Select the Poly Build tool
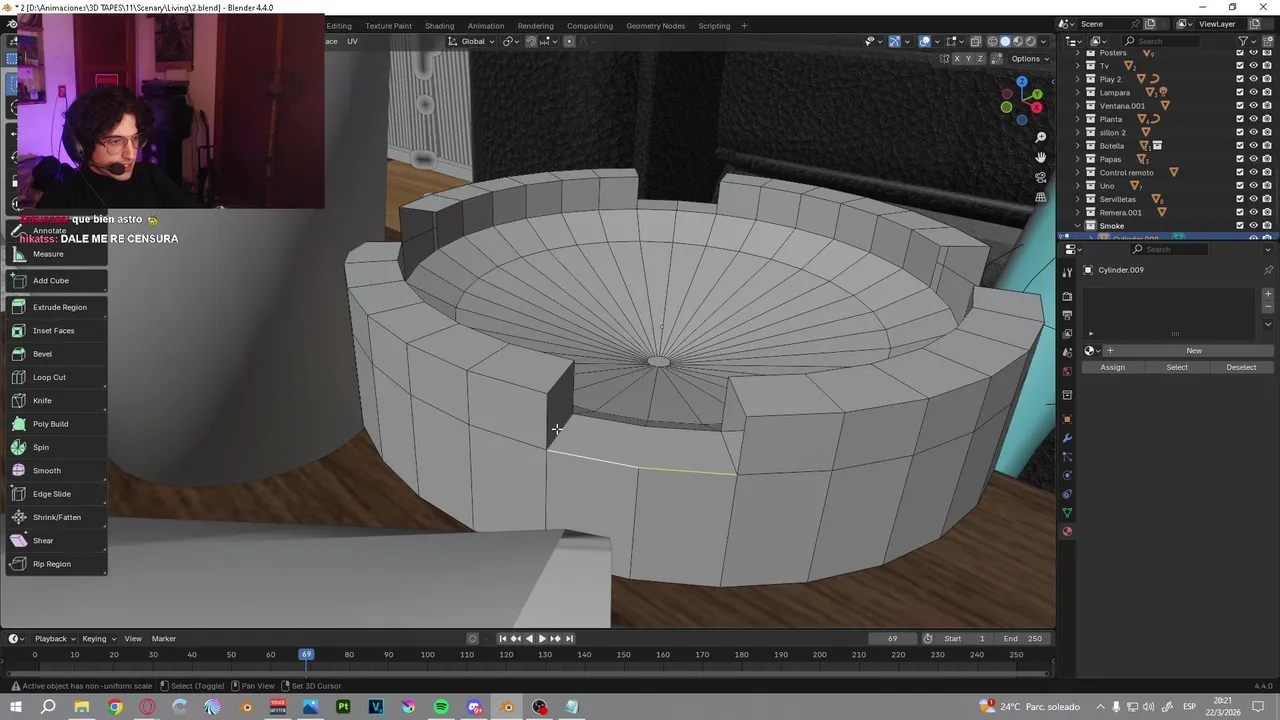 pyautogui.click(x=55, y=424)
